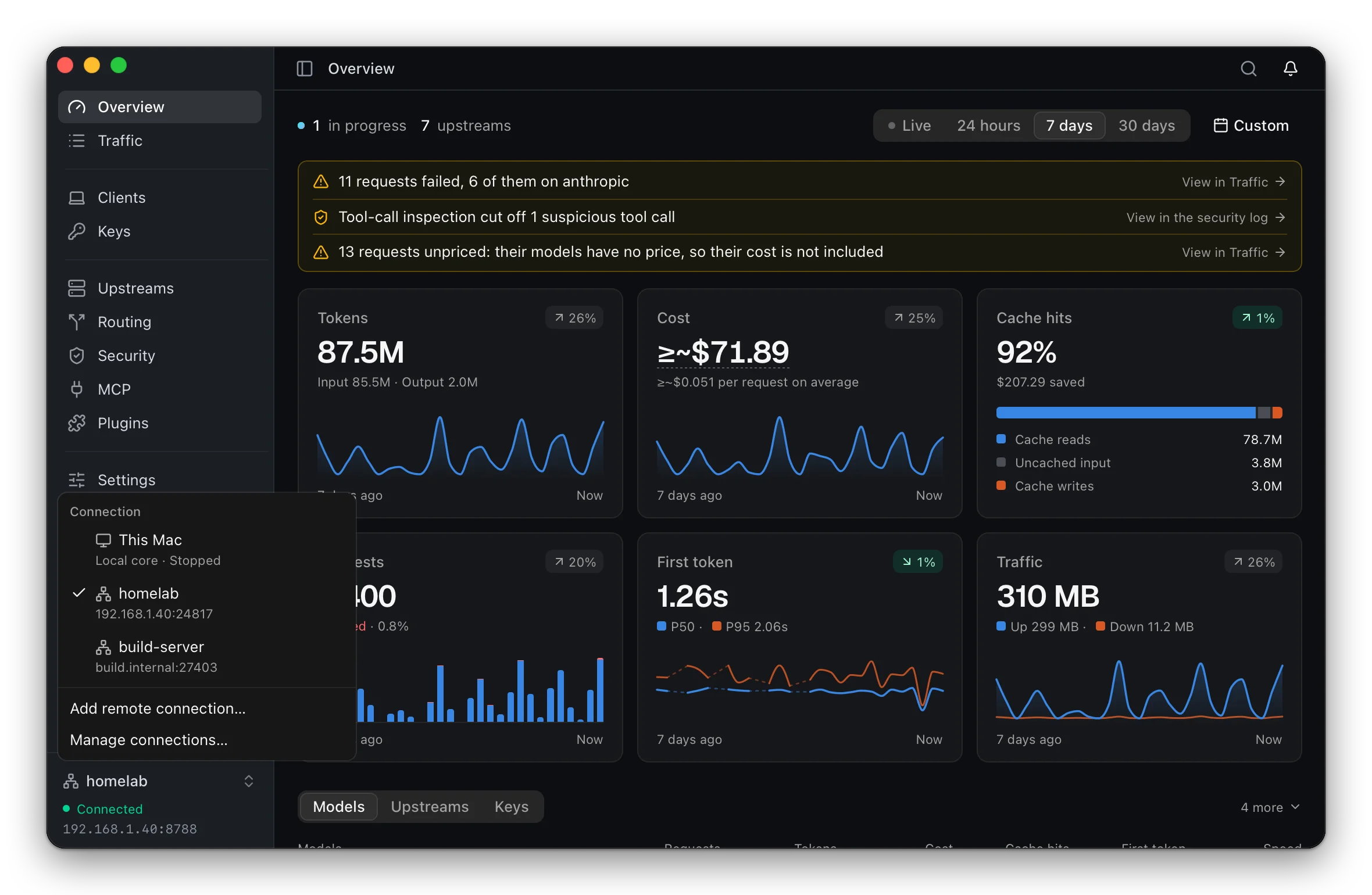Click the Cost value ≥~$71.89
The image size is (1372, 895).
coord(723,352)
